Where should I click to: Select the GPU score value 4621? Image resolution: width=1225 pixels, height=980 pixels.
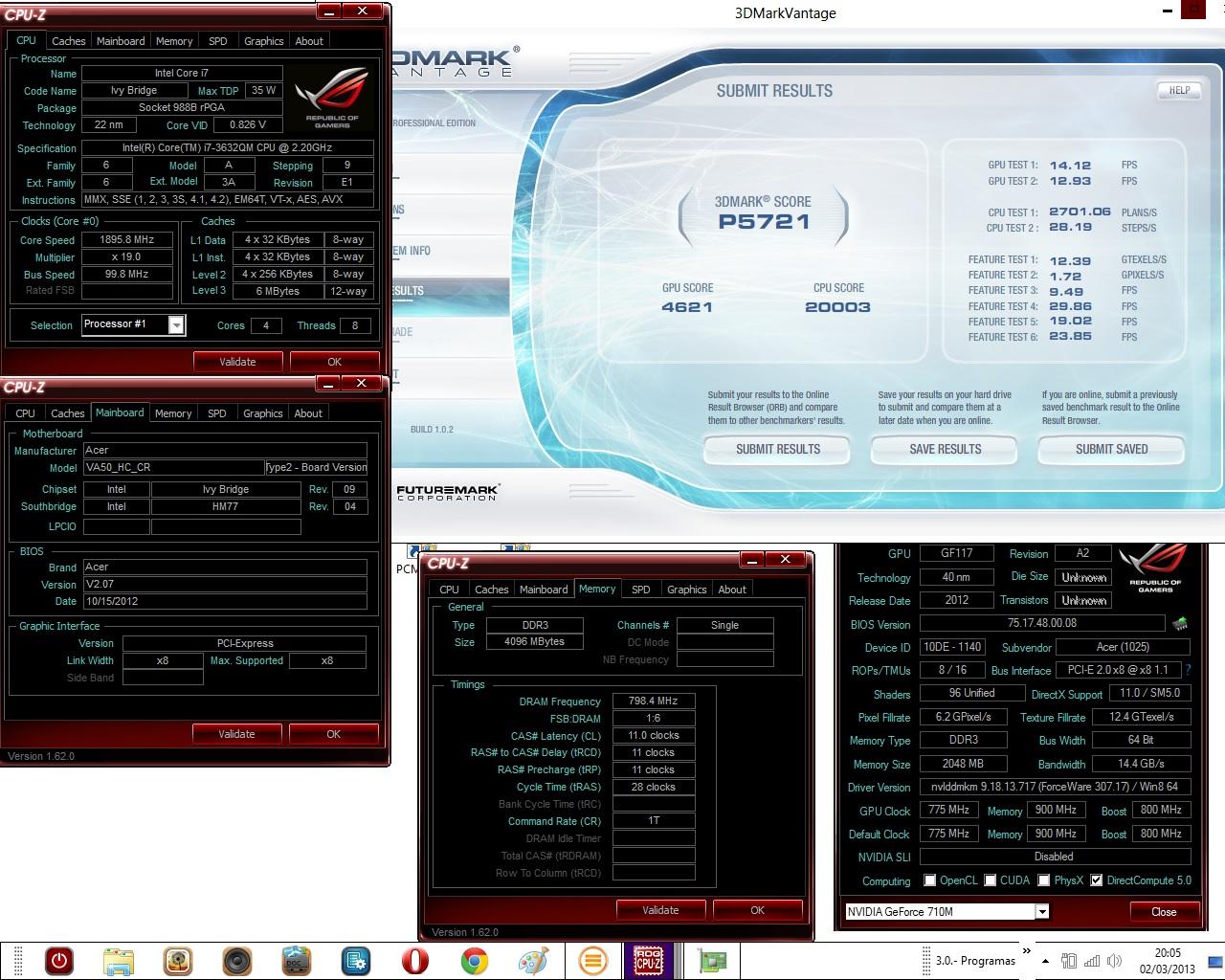click(687, 307)
